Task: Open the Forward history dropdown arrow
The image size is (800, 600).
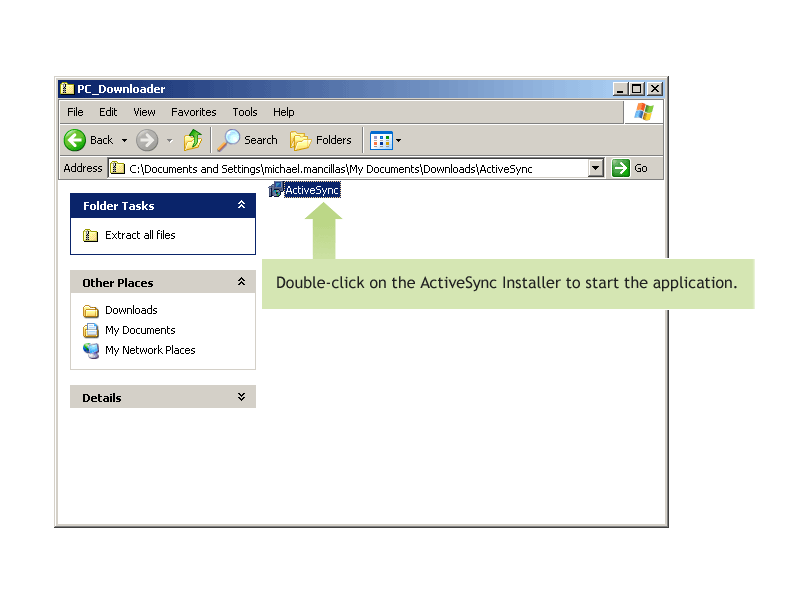Action: pos(169,140)
